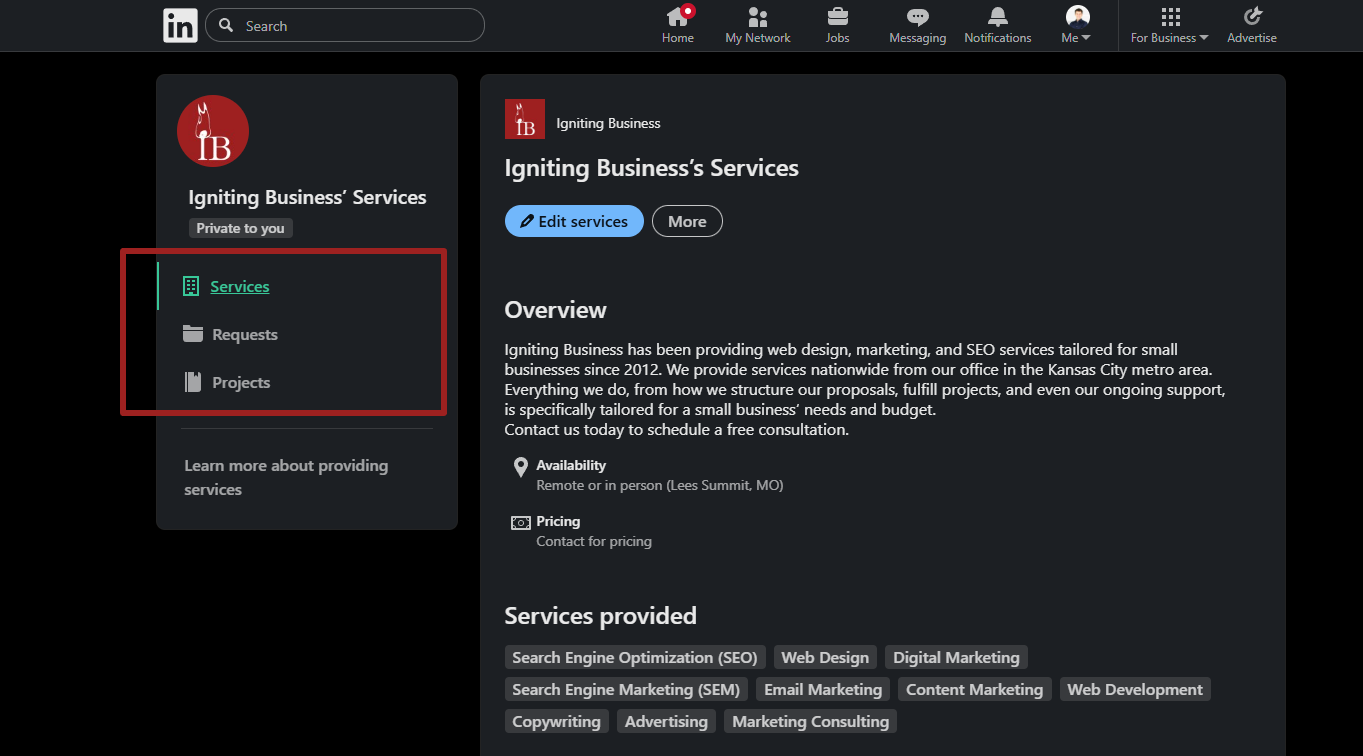This screenshot has height=756, width=1363.
Task: Click the Overview heading
Action: pos(555,310)
